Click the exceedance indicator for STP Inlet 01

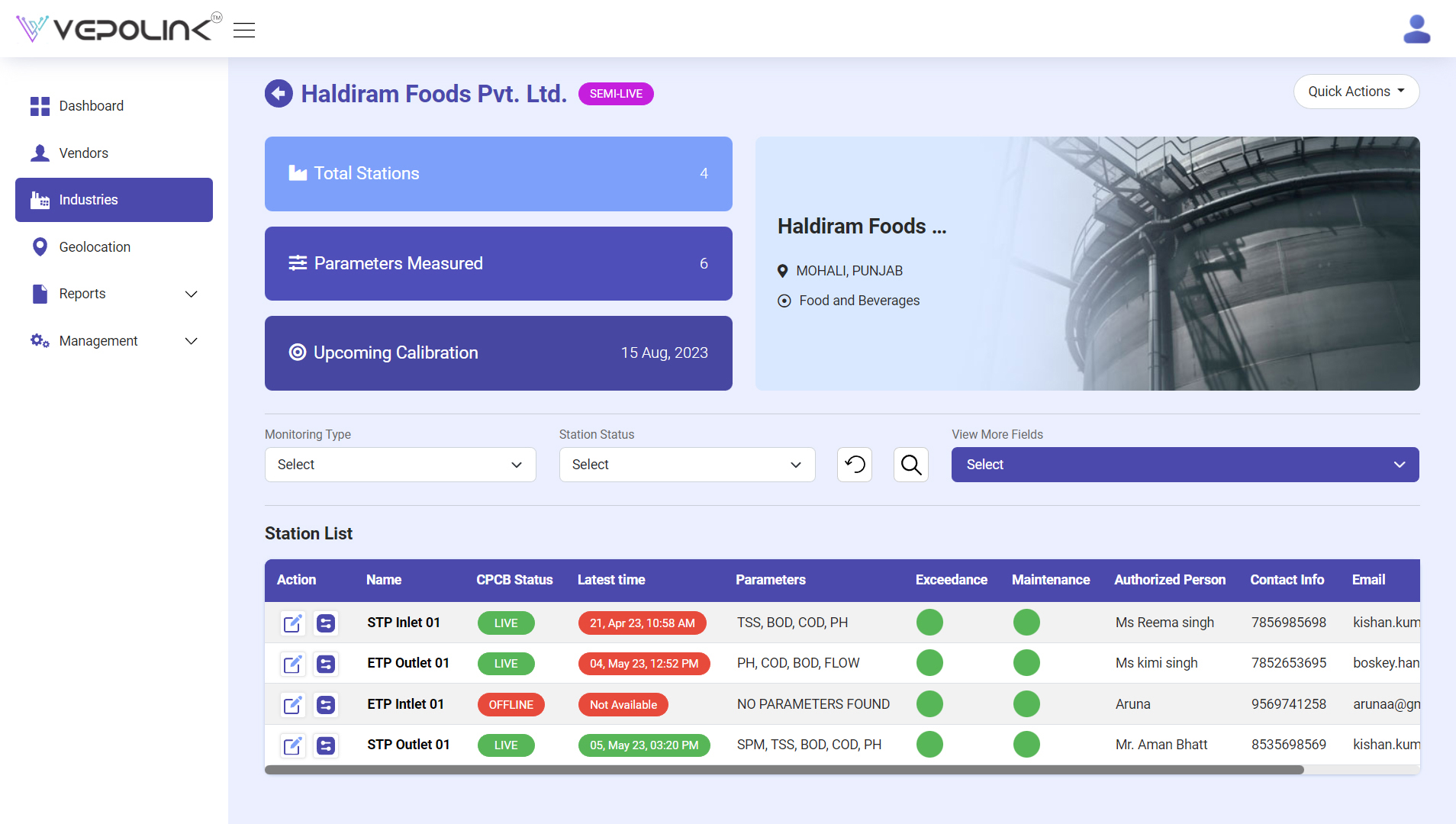coord(929,623)
